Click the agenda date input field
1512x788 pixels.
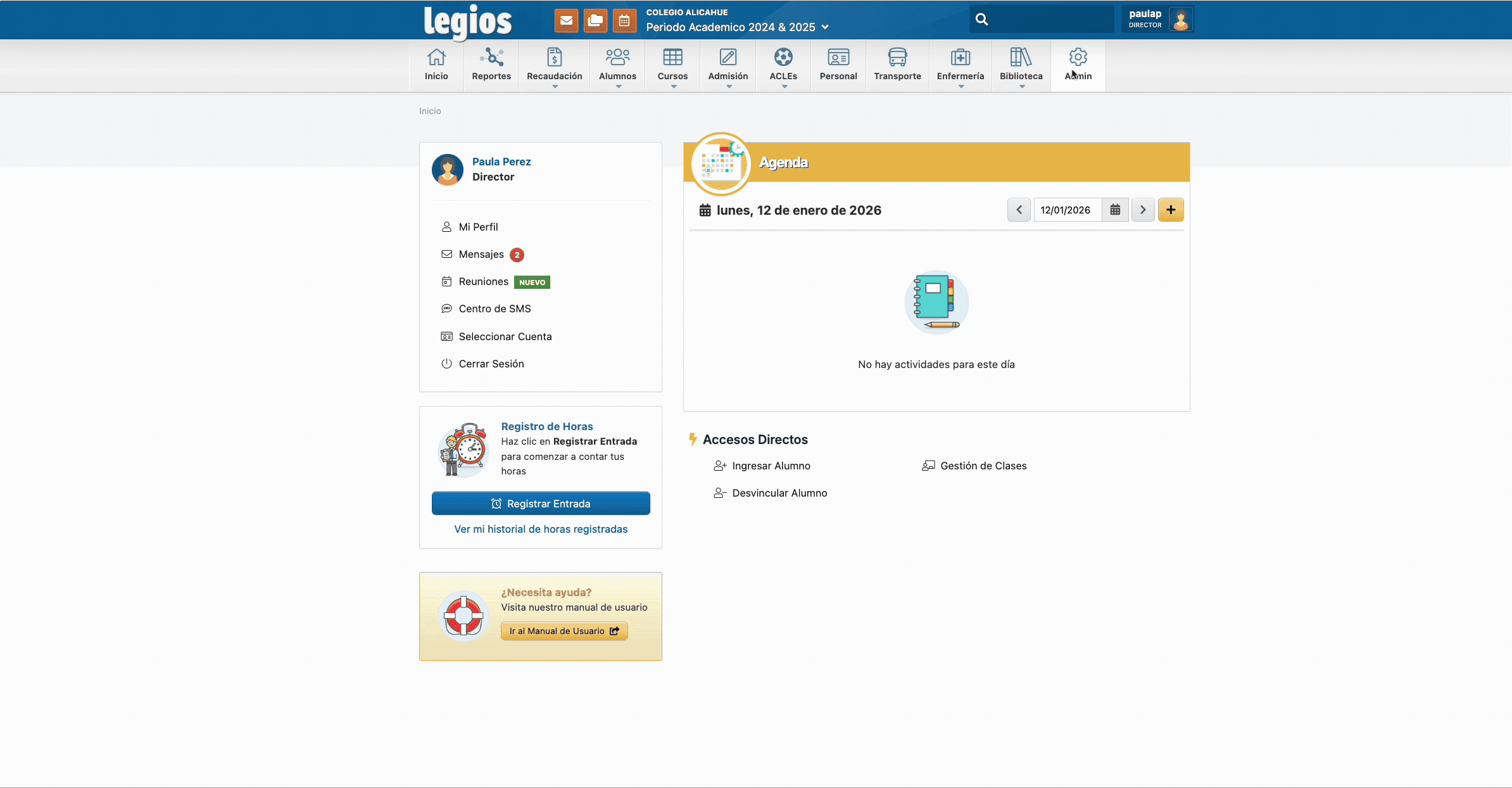pyautogui.click(x=1067, y=210)
